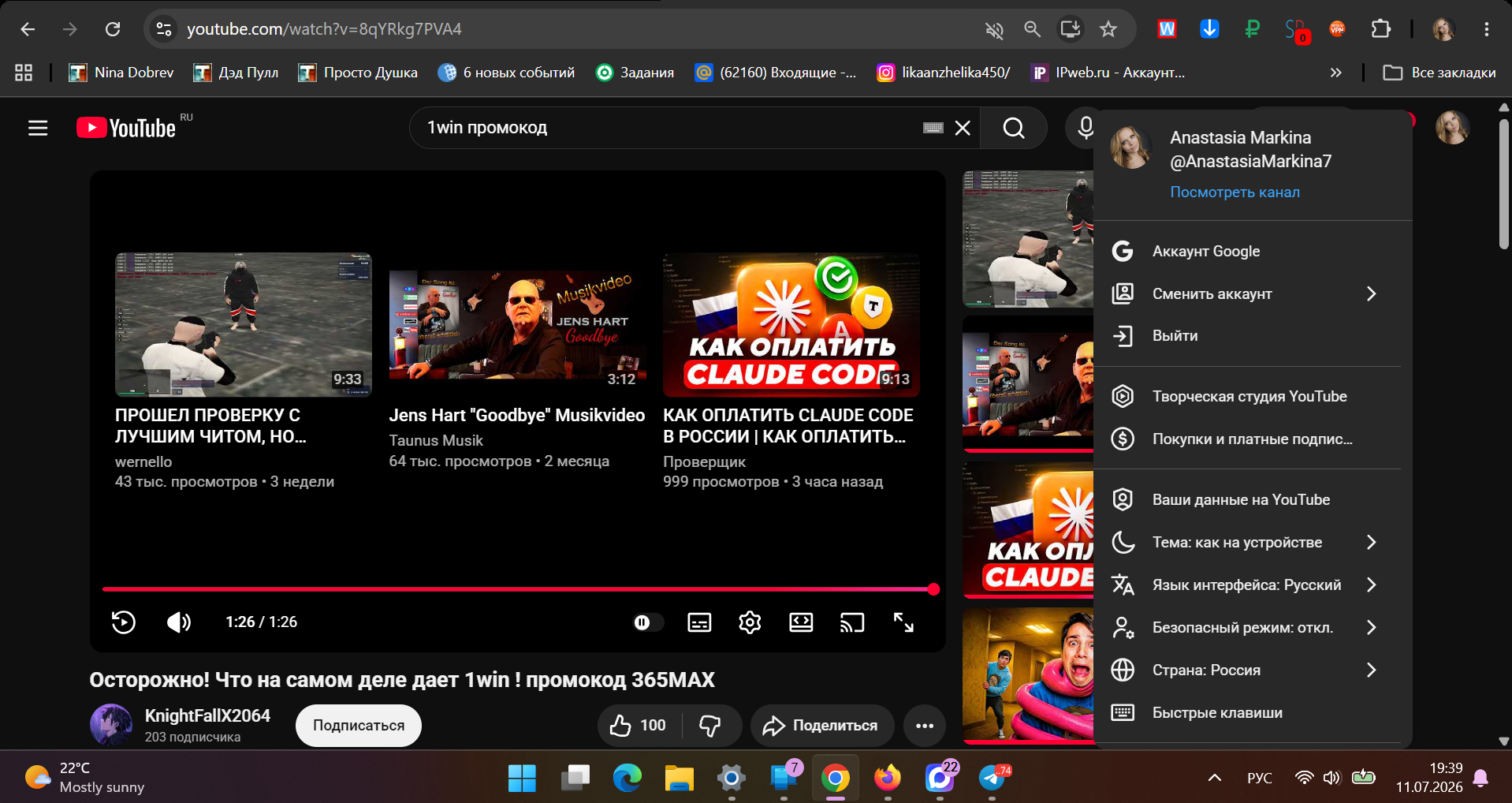1512x803 pixels.
Task: Dislike the video
Action: pyautogui.click(x=710, y=726)
